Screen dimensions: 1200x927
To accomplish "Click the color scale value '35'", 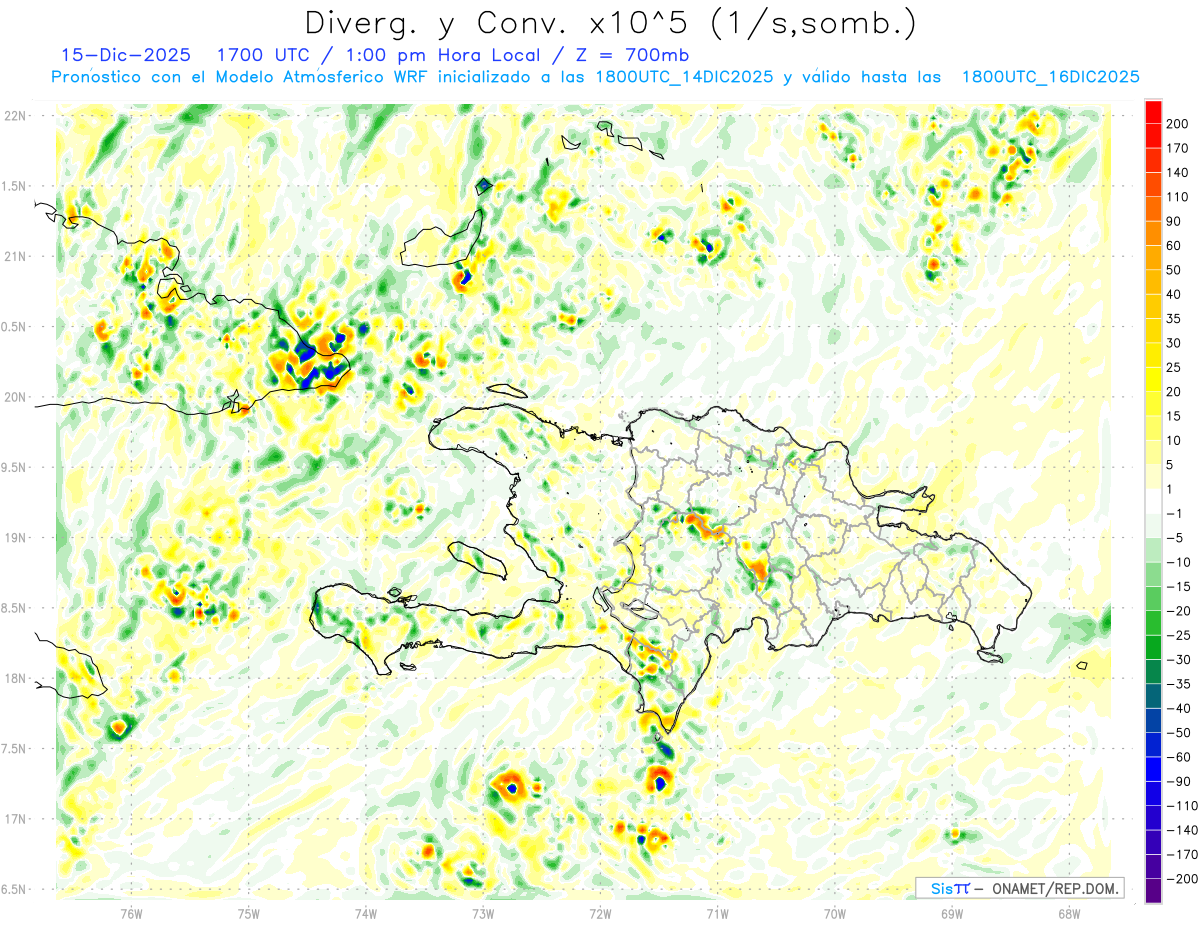I will coord(1174,319).
